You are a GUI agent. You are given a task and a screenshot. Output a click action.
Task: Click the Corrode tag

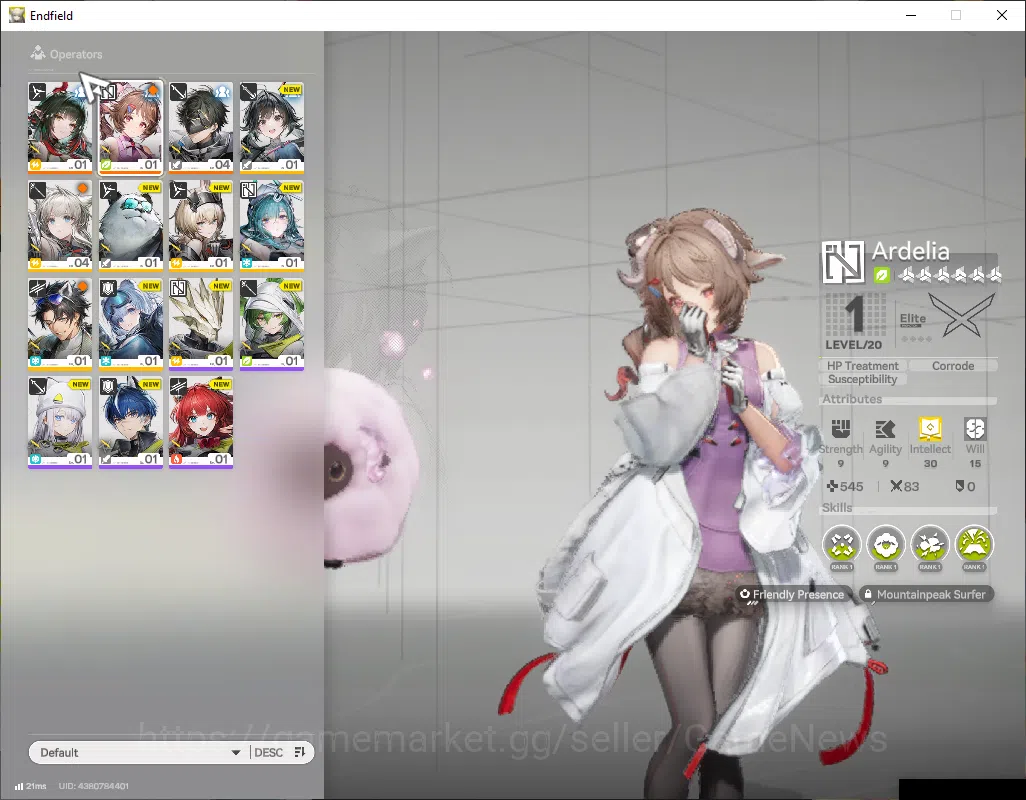tap(953, 366)
